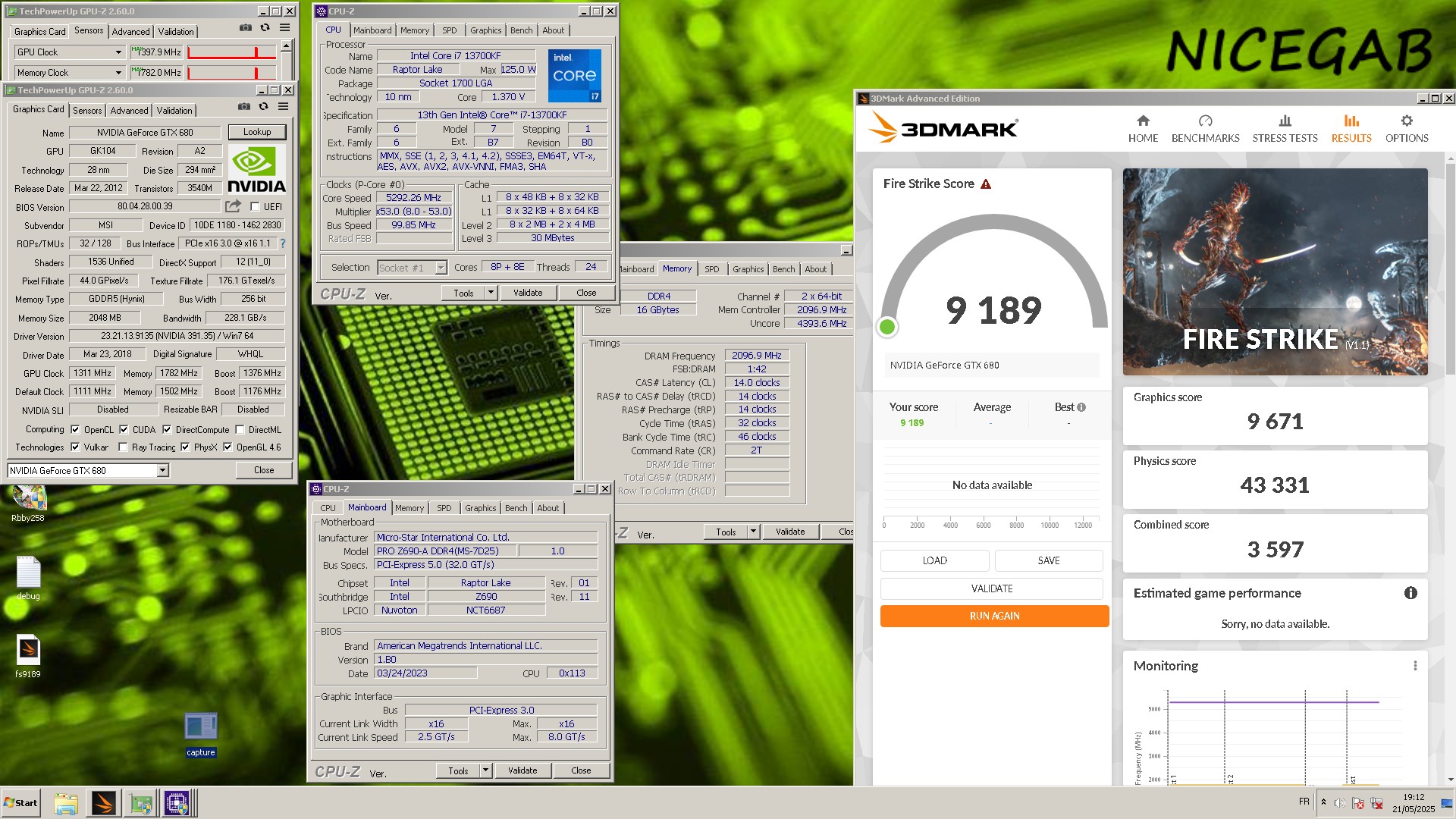Click the GPU-Z refresh icon
Image resolution: width=1456 pixels, height=819 pixels.
pyautogui.click(x=263, y=106)
